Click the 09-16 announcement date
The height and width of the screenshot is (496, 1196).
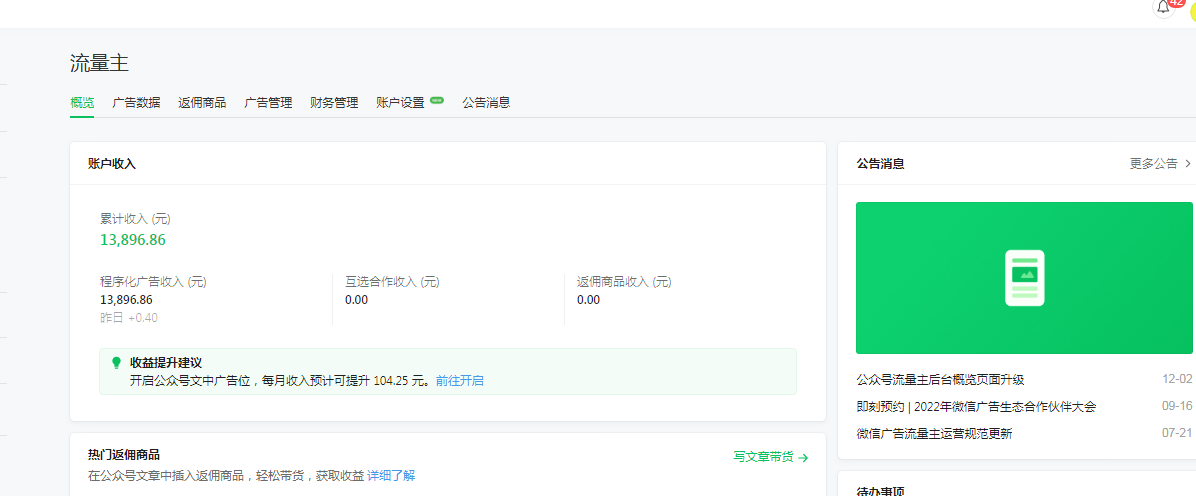[1176, 407]
